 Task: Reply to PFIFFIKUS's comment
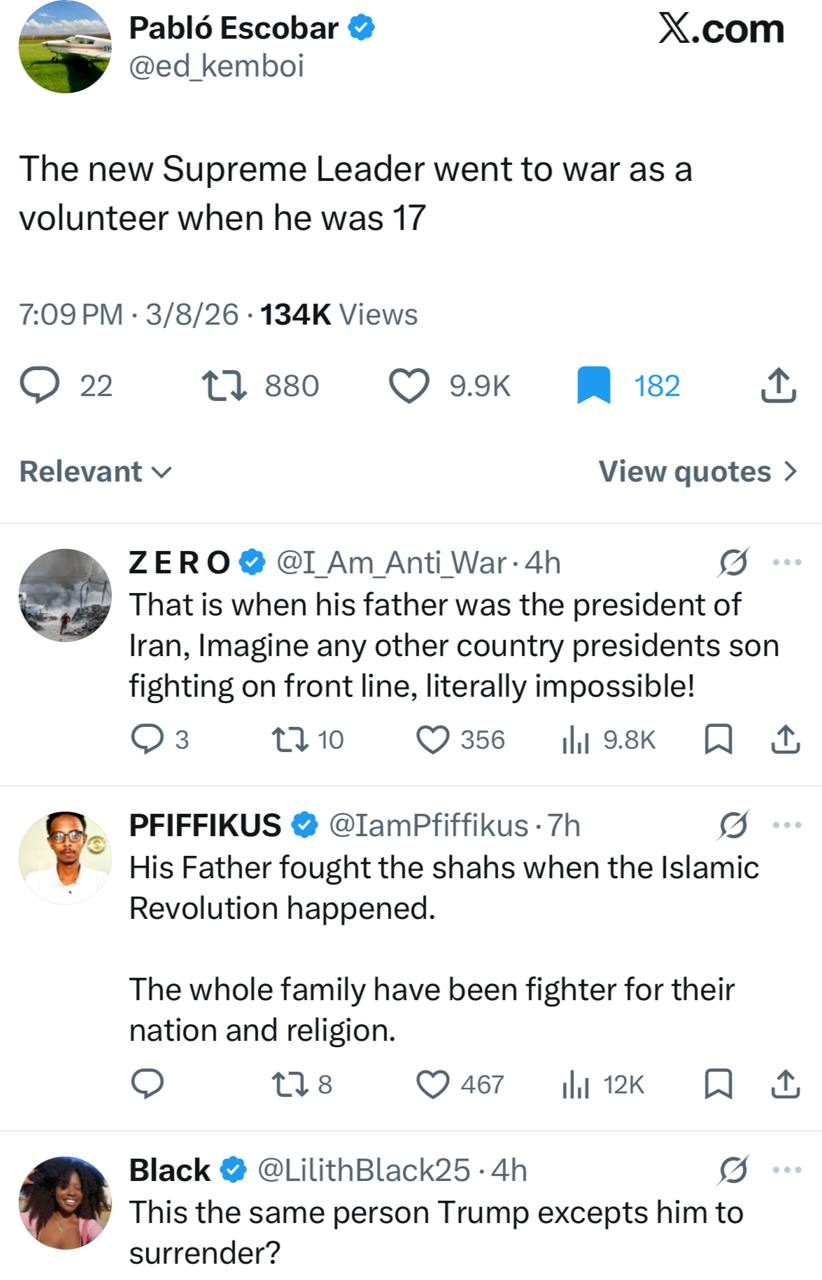[147, 1084]
